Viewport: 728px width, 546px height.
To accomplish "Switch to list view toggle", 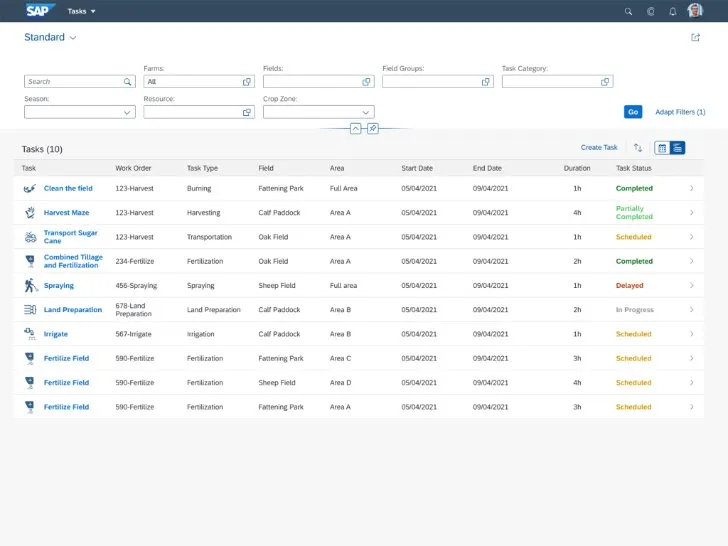I will click(x=677, y=148).
